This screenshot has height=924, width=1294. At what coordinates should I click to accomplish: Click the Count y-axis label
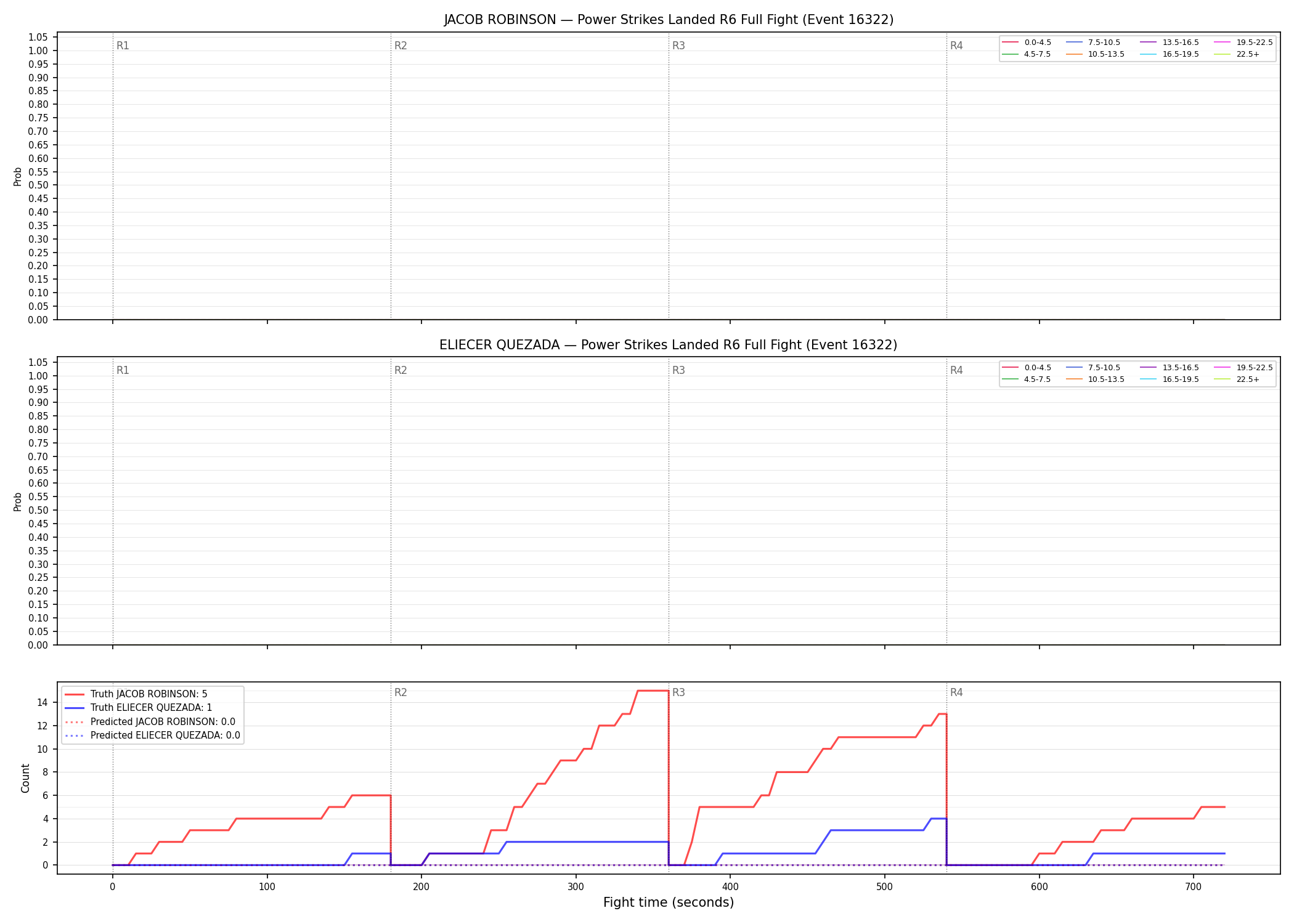(x=25, y=778)
